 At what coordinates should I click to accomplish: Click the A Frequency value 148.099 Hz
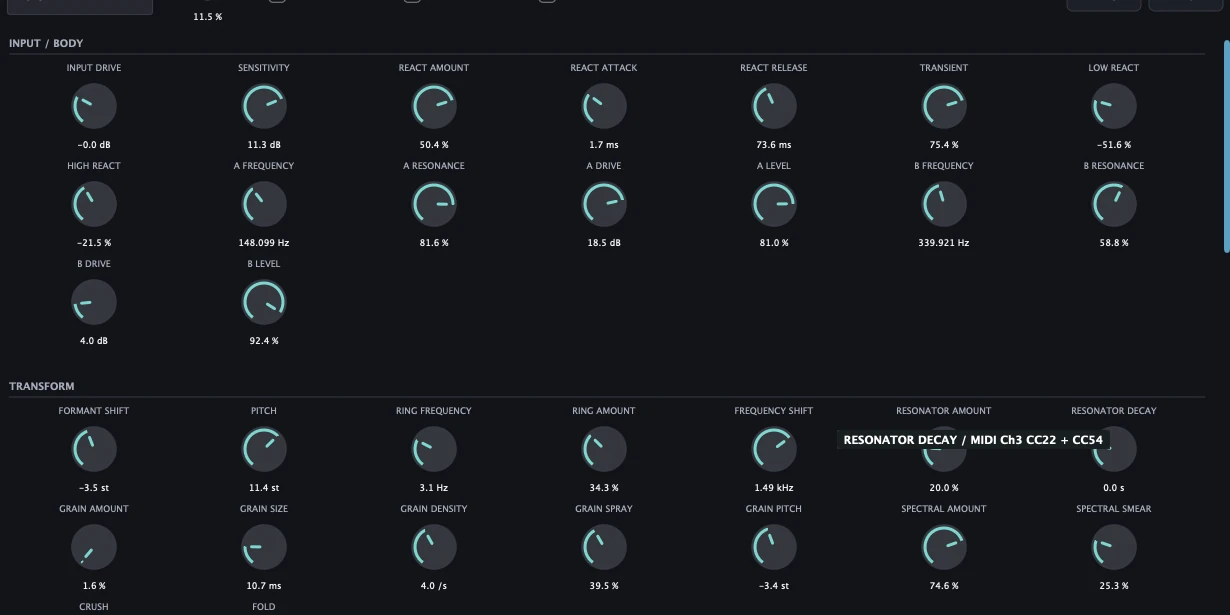pos(264,243)
